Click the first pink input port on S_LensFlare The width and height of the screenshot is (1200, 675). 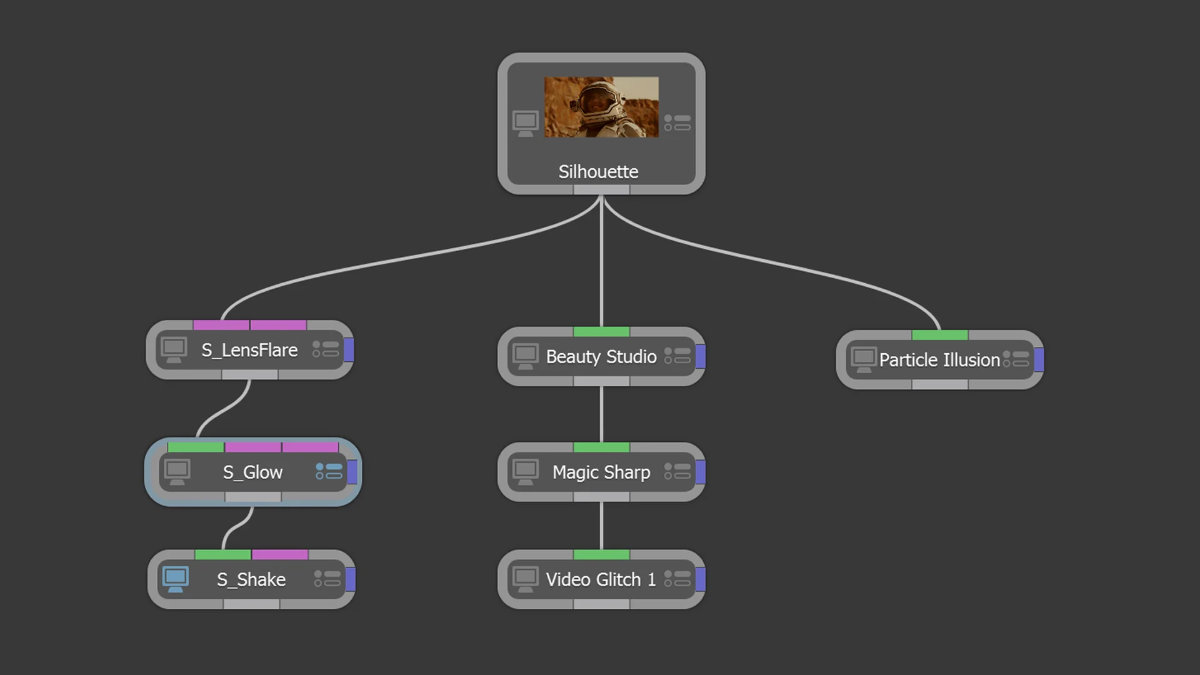point(221,325)
